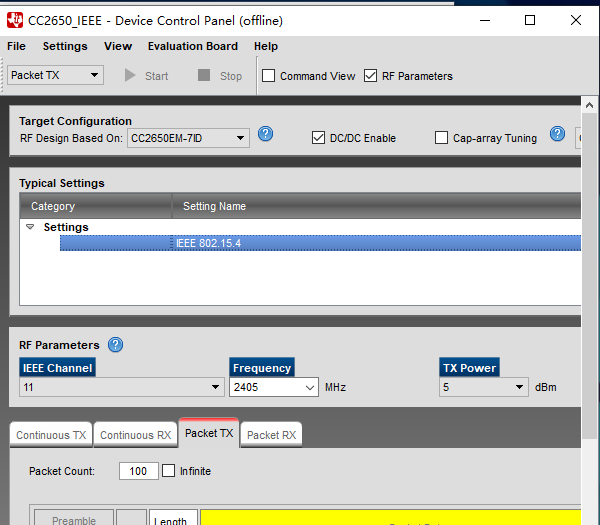
Task: Click the Preamble packet field box
Action: (x=74, y=517)
